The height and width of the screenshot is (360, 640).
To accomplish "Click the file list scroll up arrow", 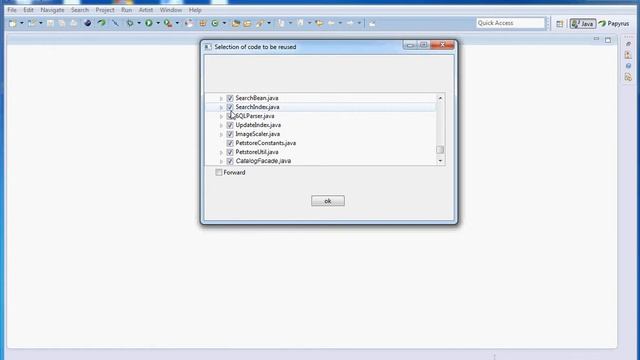I will coord(440,98).
